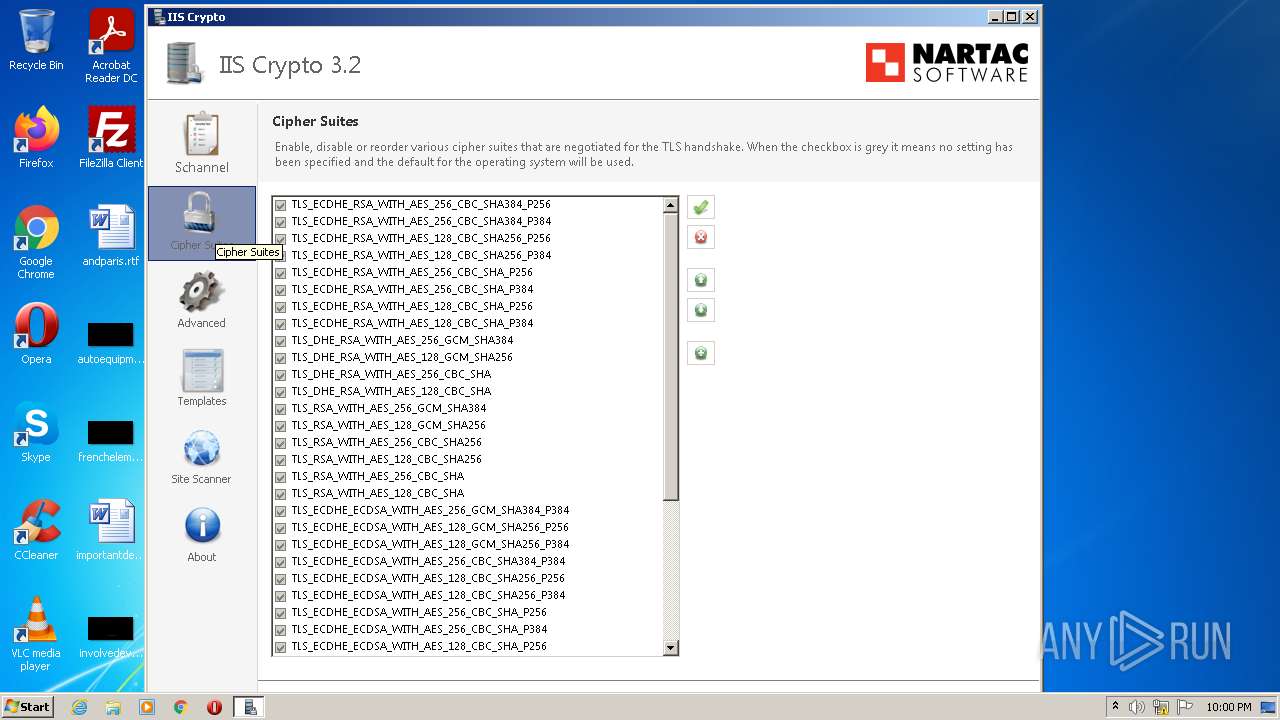
Task: Open the Cipher Suites section
Action: (x=201, y=223)
